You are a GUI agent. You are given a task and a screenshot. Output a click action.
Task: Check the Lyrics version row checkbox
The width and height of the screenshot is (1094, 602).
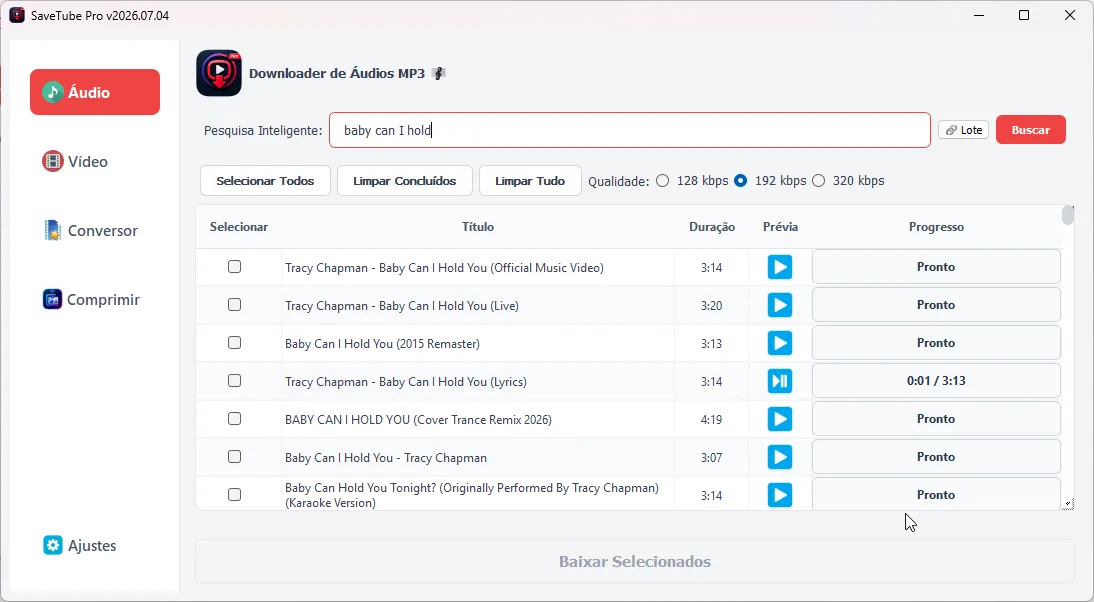[234, 381]
